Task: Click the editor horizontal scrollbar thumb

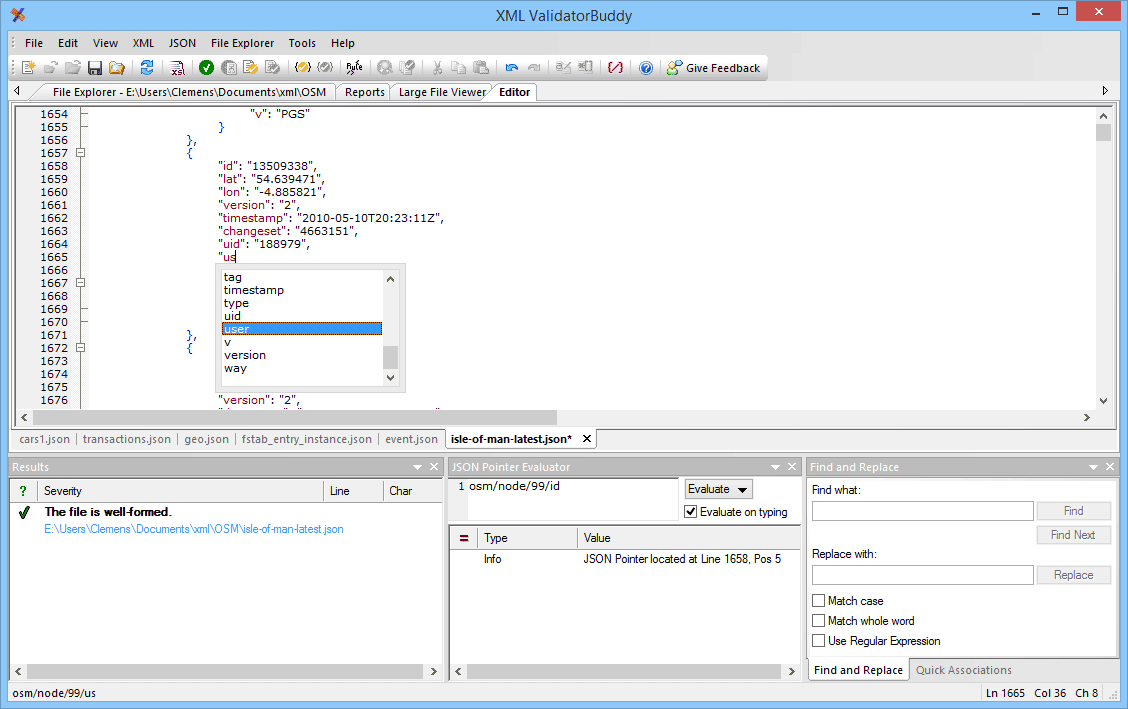Action: click(295, 417)
